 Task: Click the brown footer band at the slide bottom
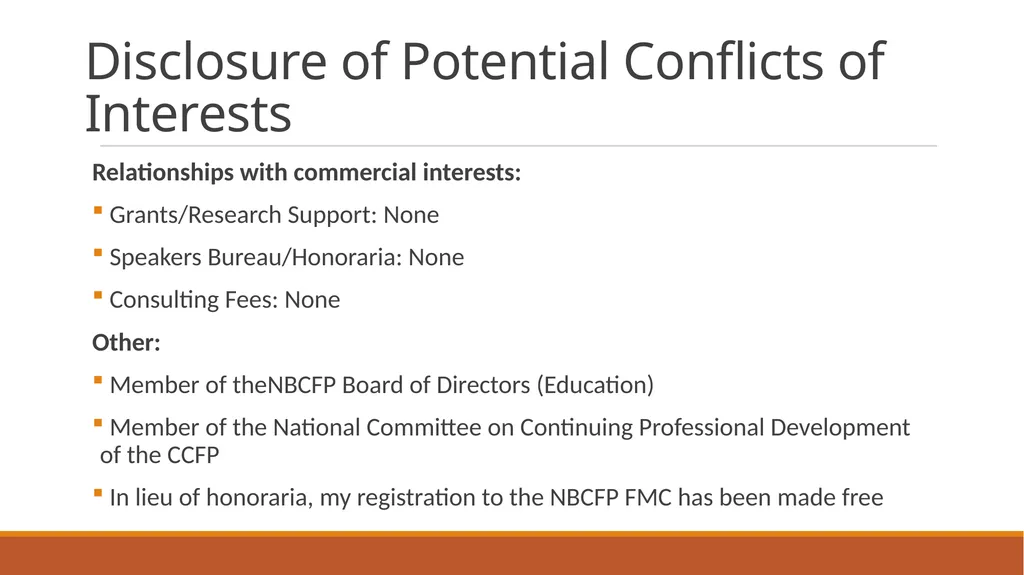512,556
